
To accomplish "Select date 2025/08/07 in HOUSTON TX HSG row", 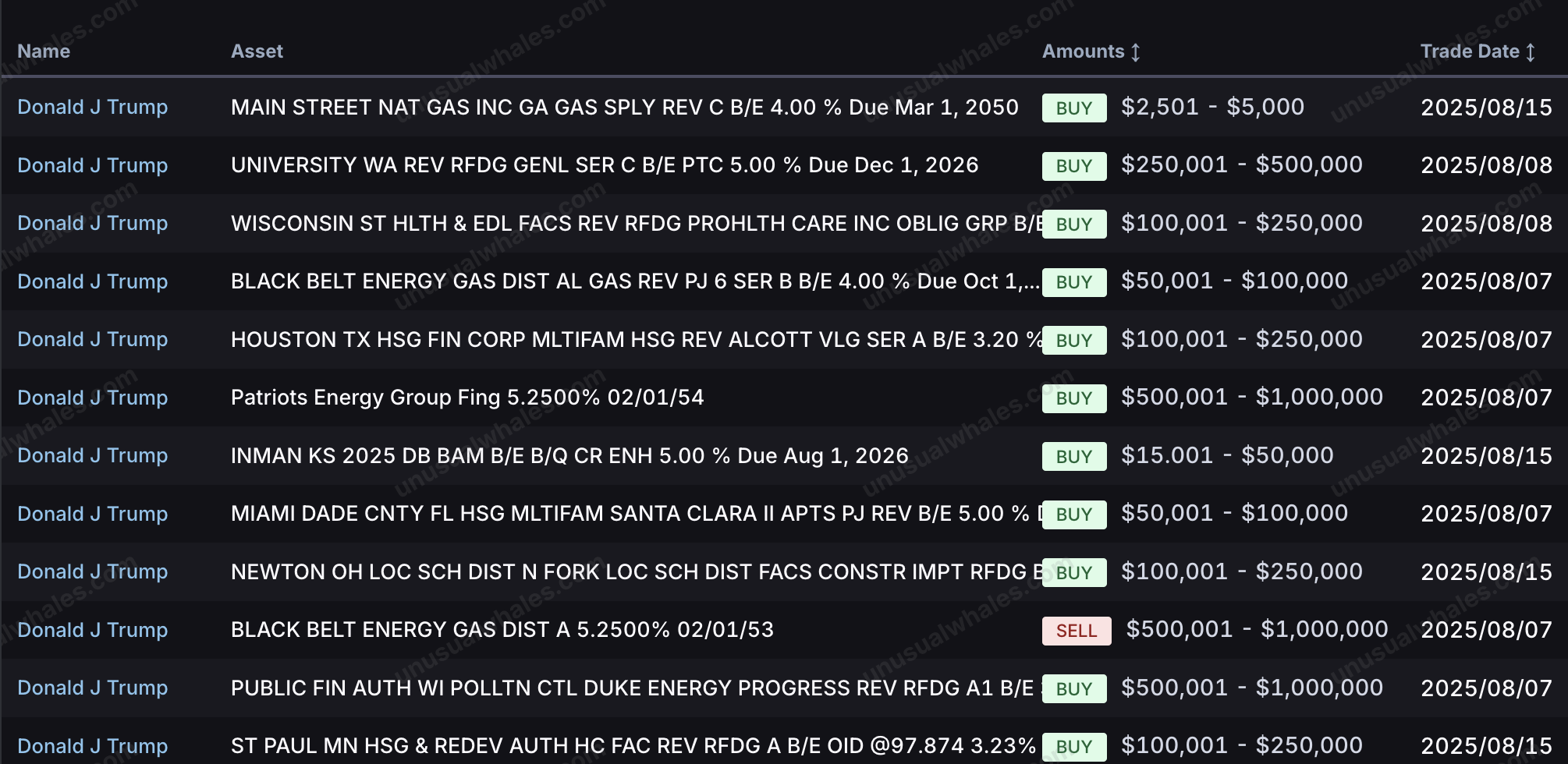I will coord(1486,340).
